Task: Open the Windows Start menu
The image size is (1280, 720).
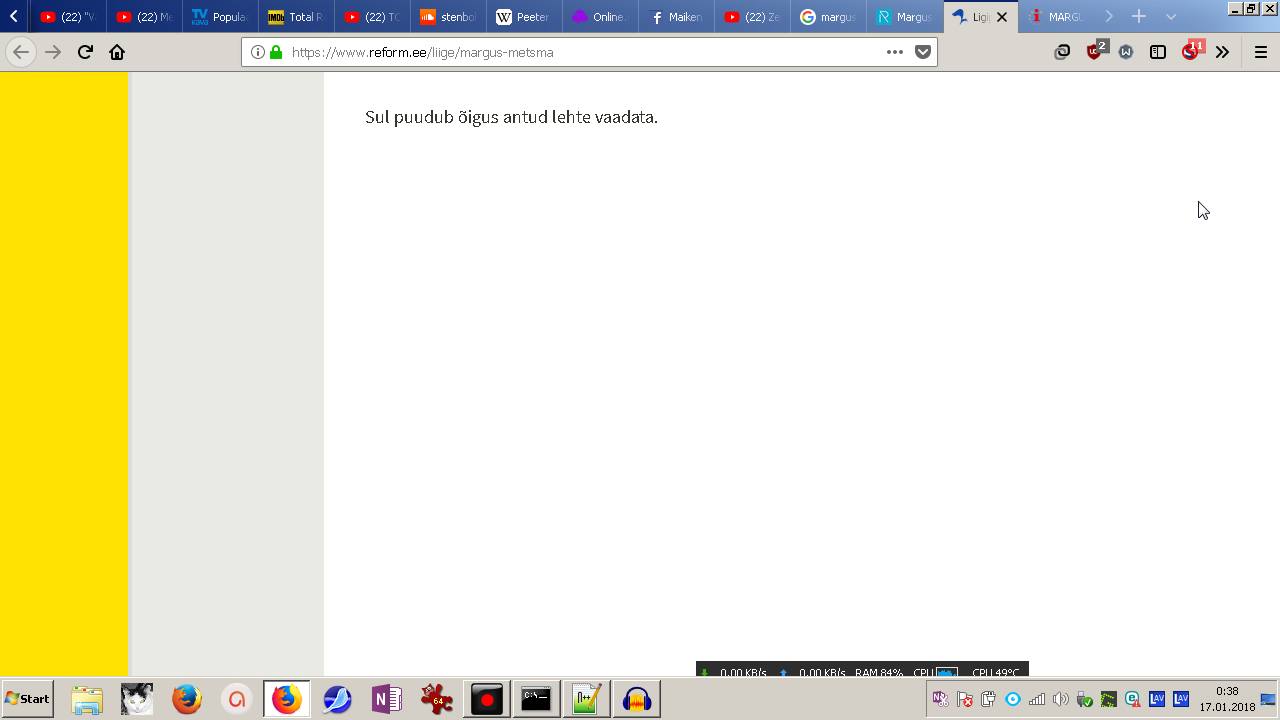Action: 28,699
